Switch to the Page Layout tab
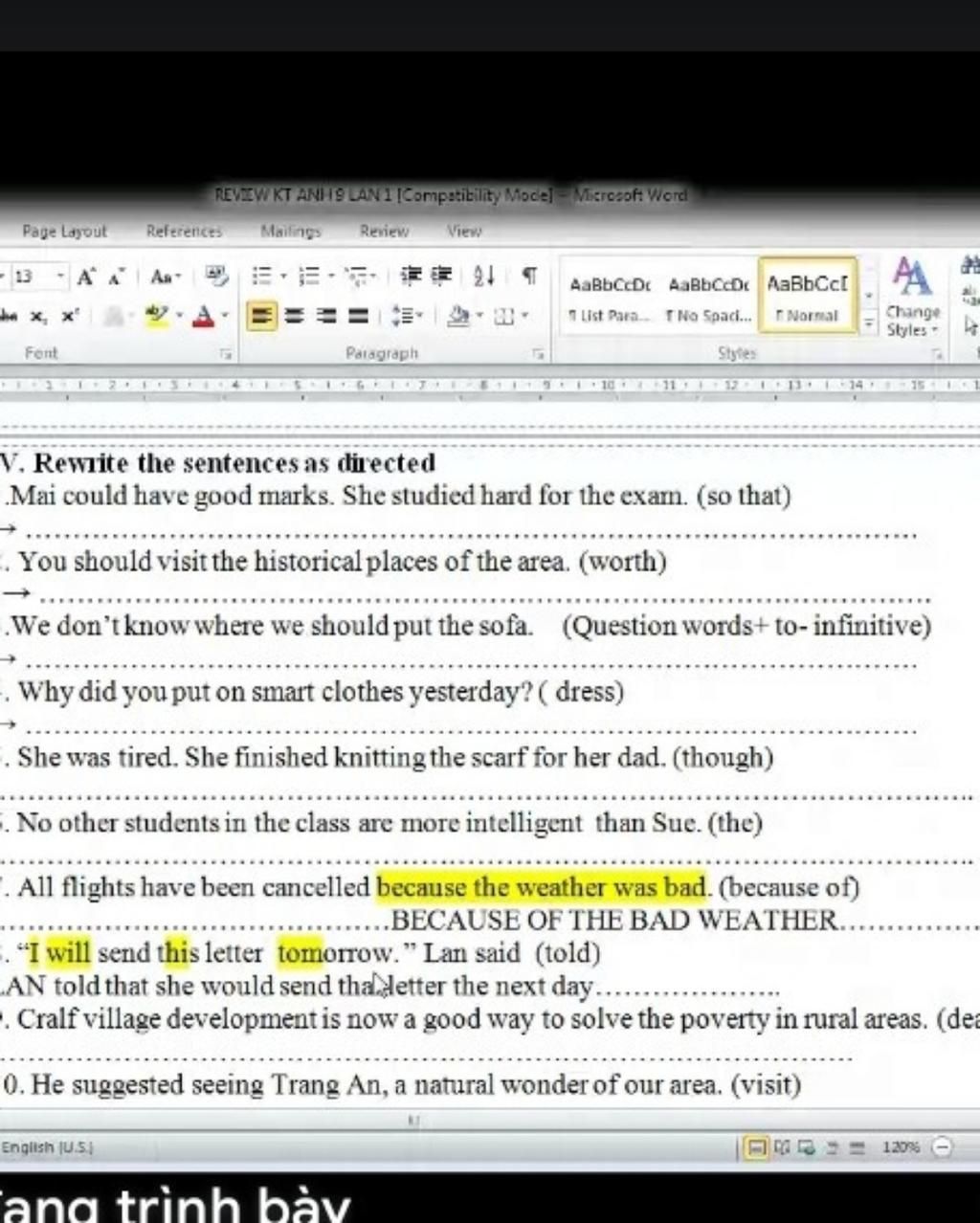 click(65, 232)
